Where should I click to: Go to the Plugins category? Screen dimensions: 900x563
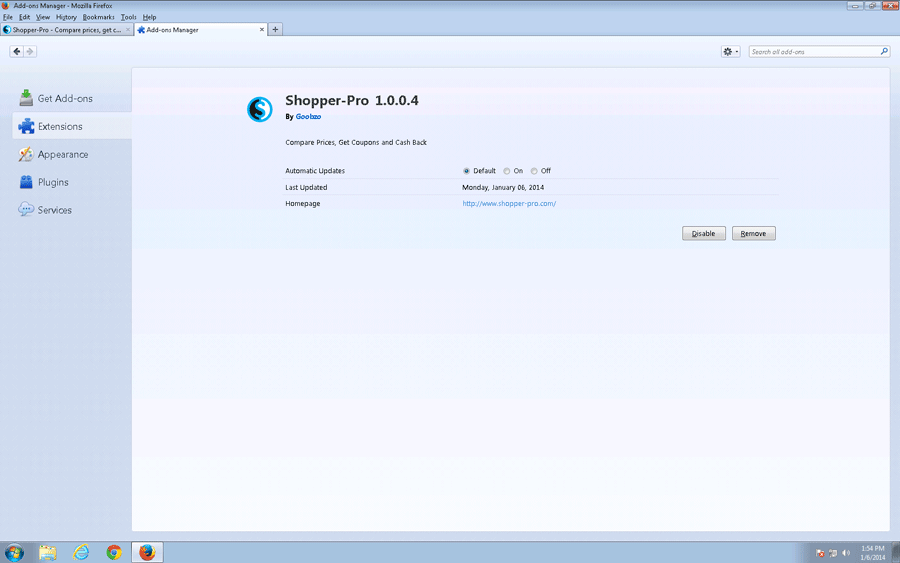(x=53, y=182)
